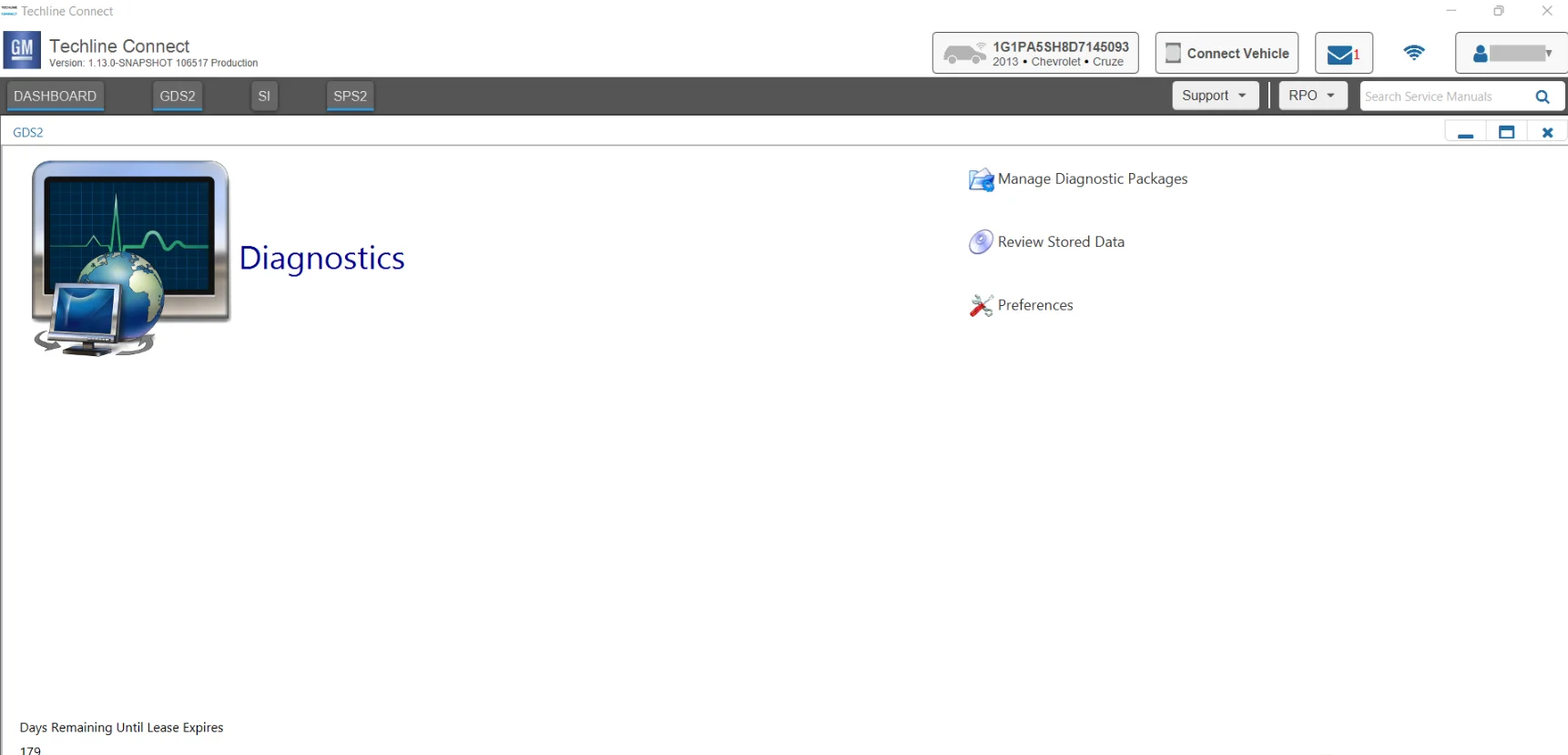This screenshot has width=1568, height=755.
Task: Expand the Support dropdown
Action: pos(1215,96)
